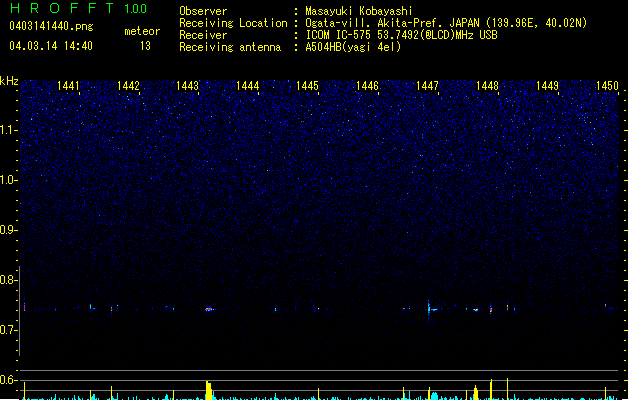Click the 1.1 kHz axis label

(x=8, y=130)
